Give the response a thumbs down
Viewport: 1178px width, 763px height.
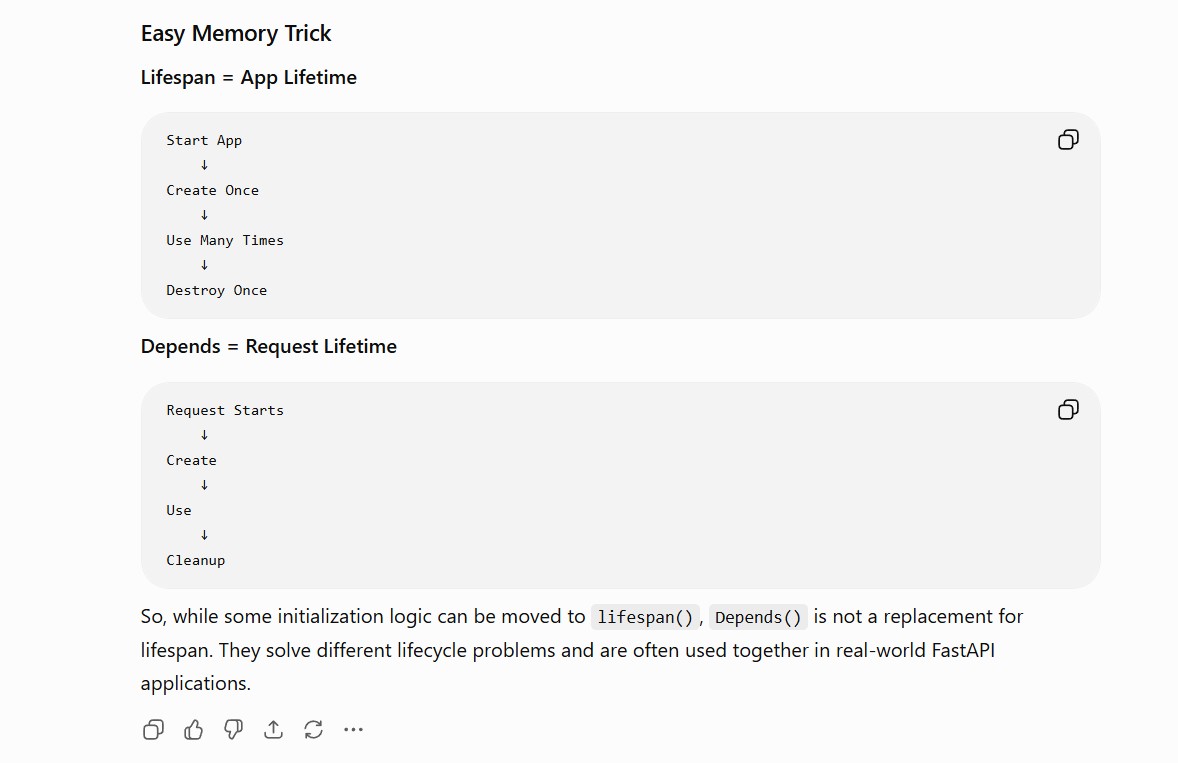point(234,729)
